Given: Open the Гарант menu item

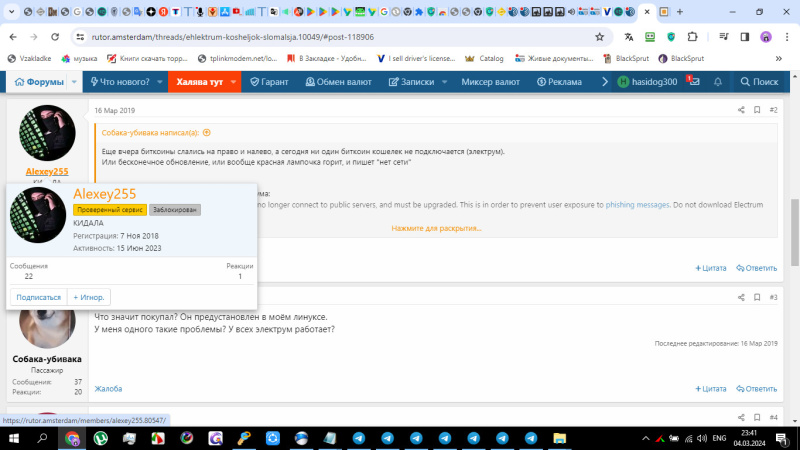Looking at the screenshot, I should [x=269, y=82].
